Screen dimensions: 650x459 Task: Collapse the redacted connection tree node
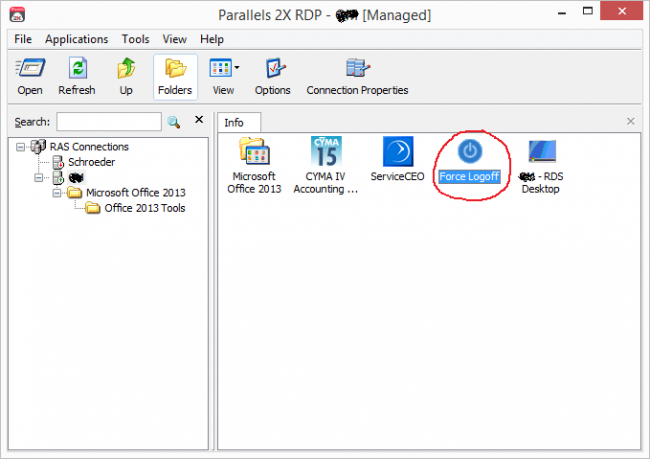(39, 177)
